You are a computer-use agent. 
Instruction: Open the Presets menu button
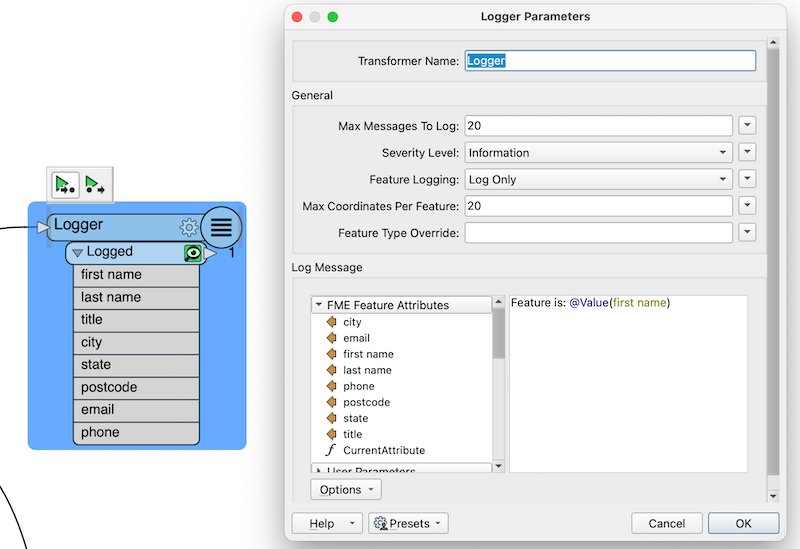pyautogui.click(x=408, y=523)
